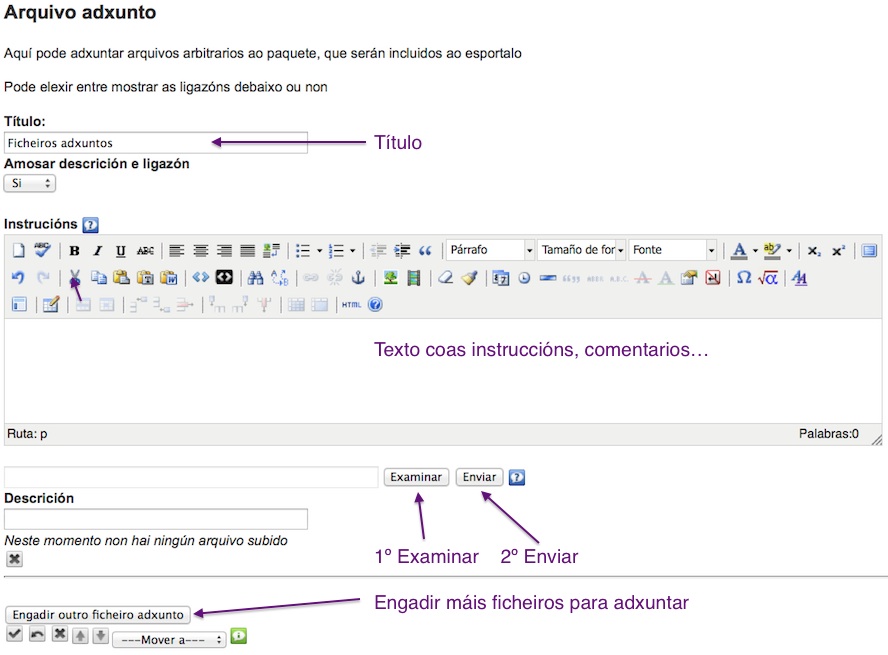Viewport: 888px width, 655px height.
Task: Insert an anchor with the anchor icon
Action: click(x=358, y=278)
